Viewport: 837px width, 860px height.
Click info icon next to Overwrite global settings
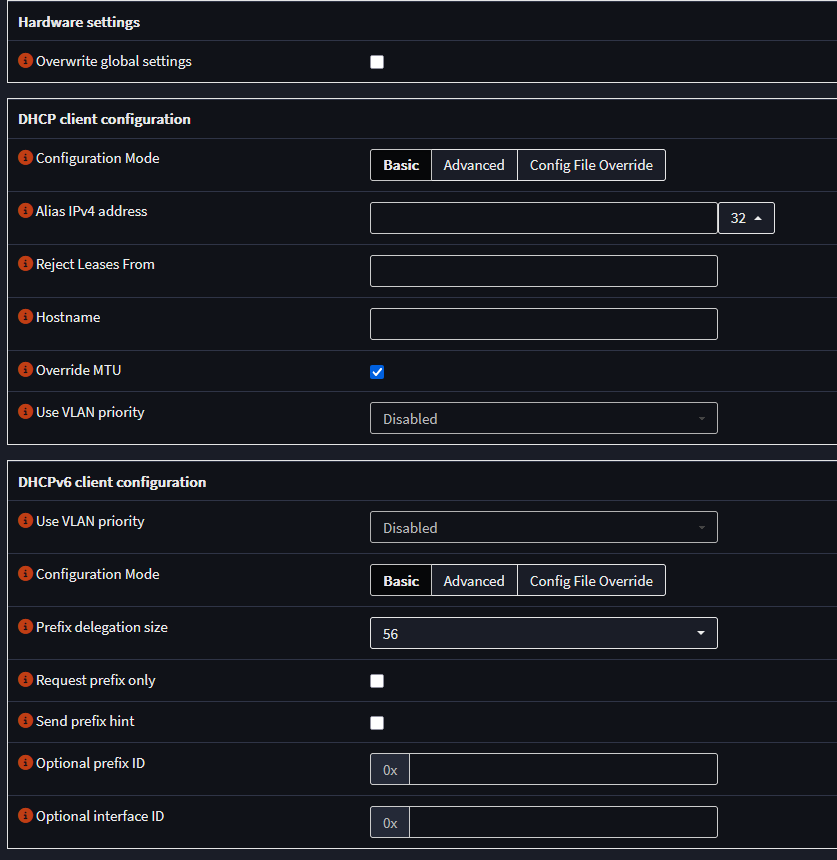pos(26,61)
